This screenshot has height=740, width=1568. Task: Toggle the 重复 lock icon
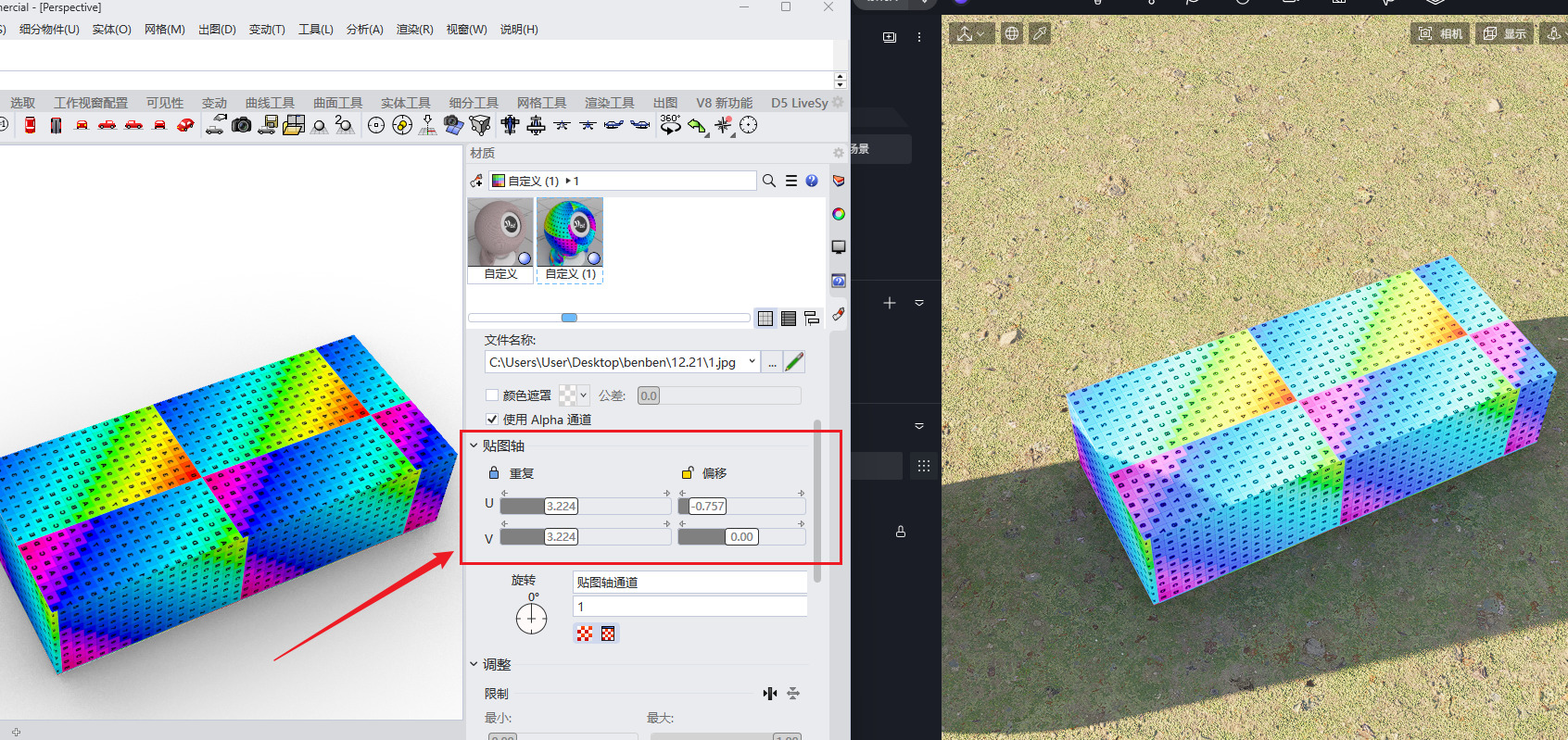(494, 473)
